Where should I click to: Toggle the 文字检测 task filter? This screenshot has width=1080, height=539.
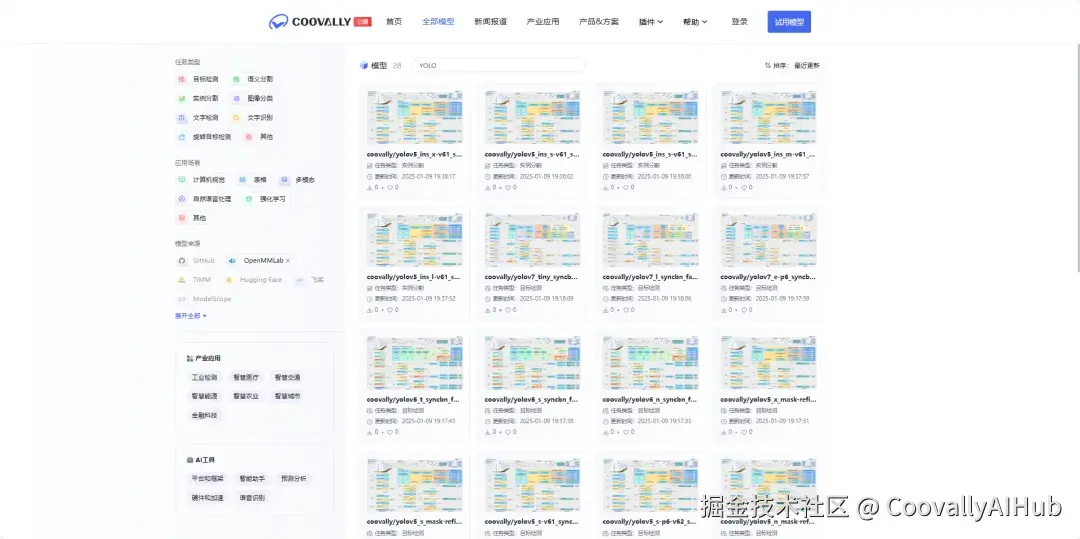point(197,118)
